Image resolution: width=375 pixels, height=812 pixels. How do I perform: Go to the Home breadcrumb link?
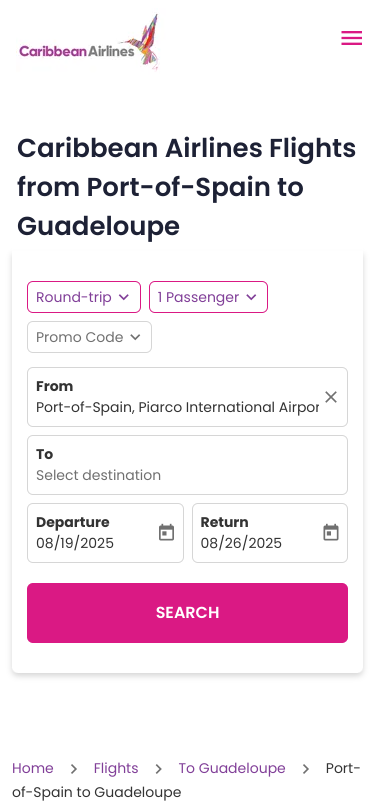coord(33,768)
